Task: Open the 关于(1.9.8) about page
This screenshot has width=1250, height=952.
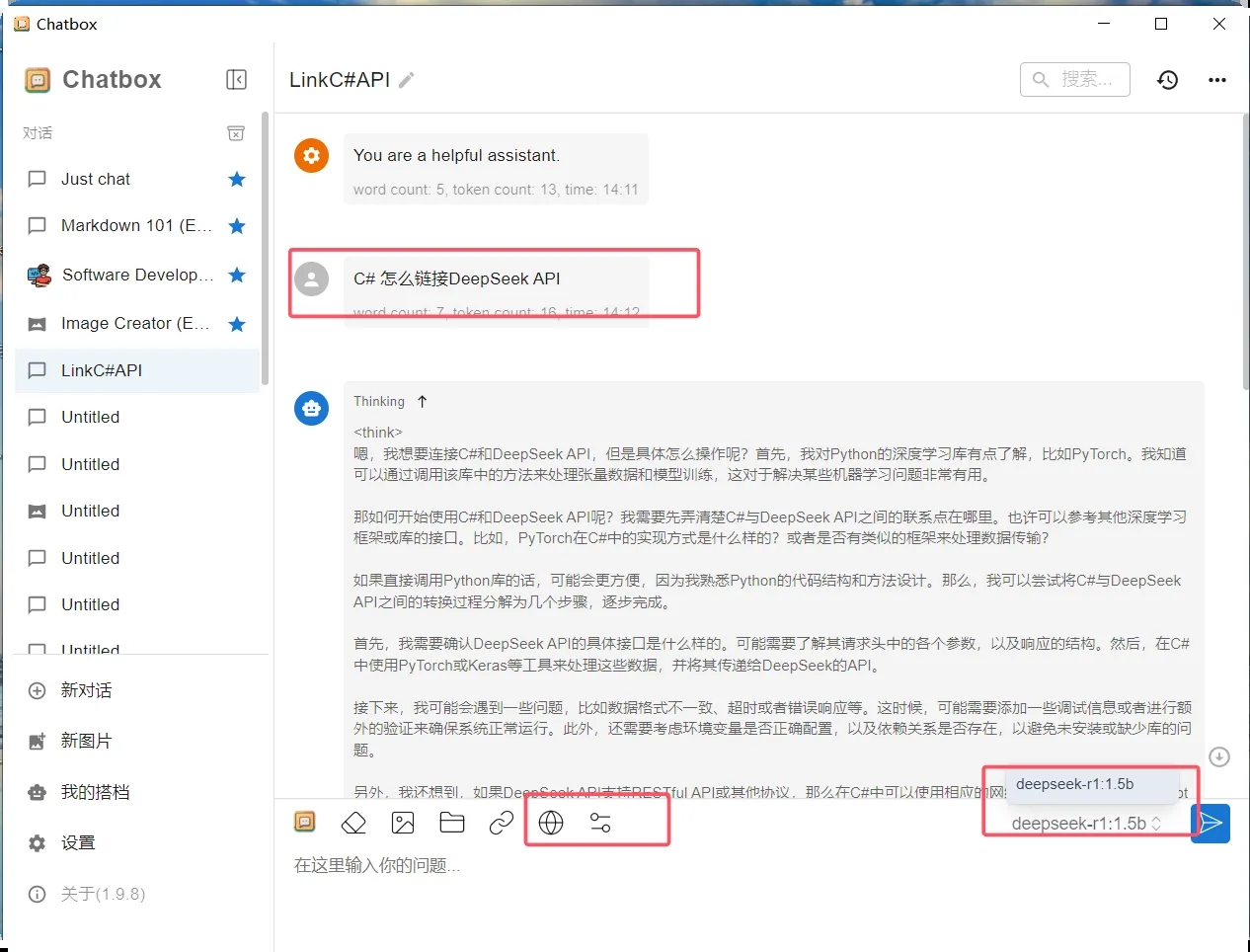Action: [x=137, y=894]
